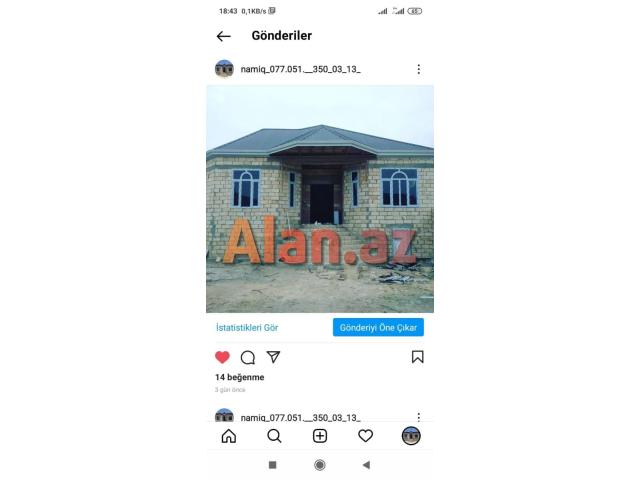Viewport: 640px width, 480px height.
Task: Go back using the arrow beside Gönderiler
Action: click(x=224, y=36)
